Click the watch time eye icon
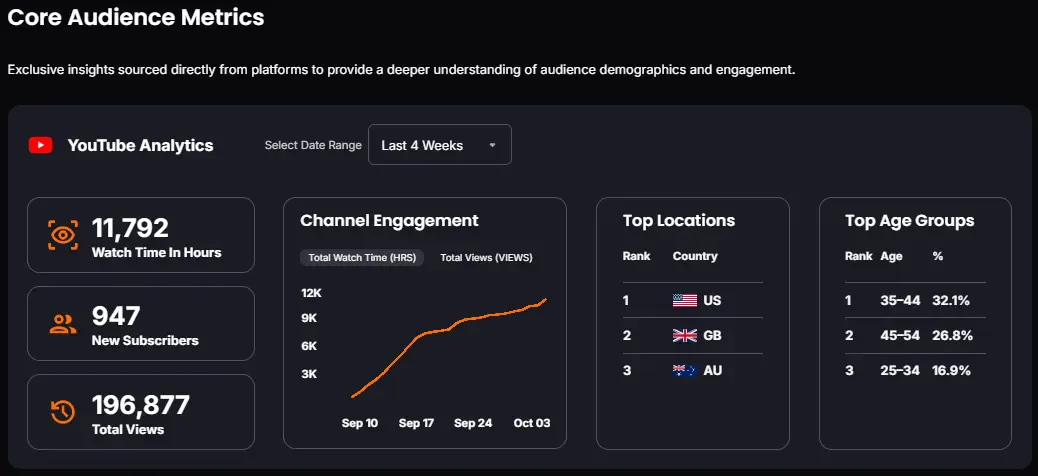The image size is (1038, 476). (x=63, y=235)
